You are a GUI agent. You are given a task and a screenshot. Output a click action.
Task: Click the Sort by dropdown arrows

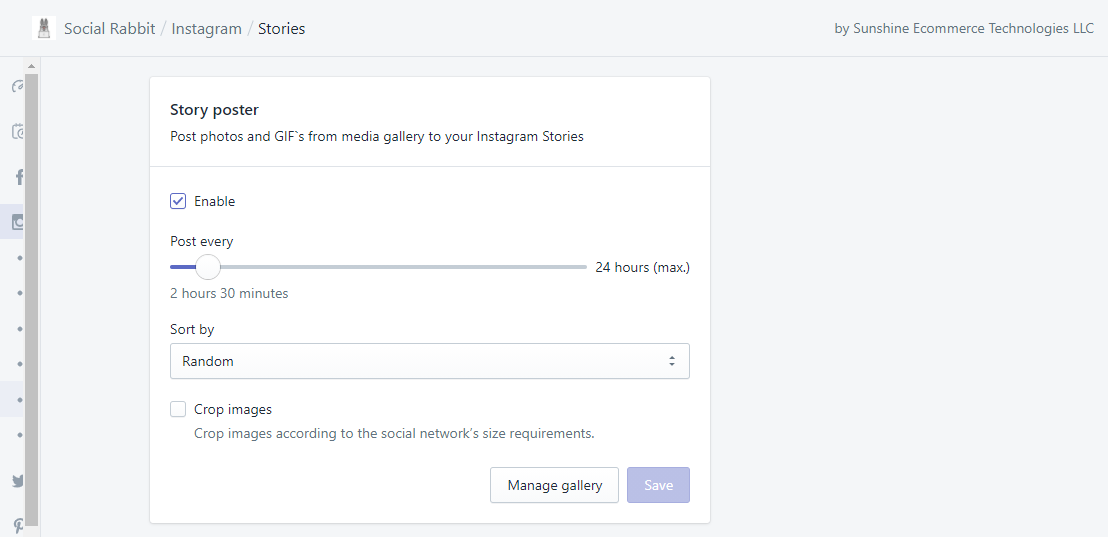click(672, 361)
